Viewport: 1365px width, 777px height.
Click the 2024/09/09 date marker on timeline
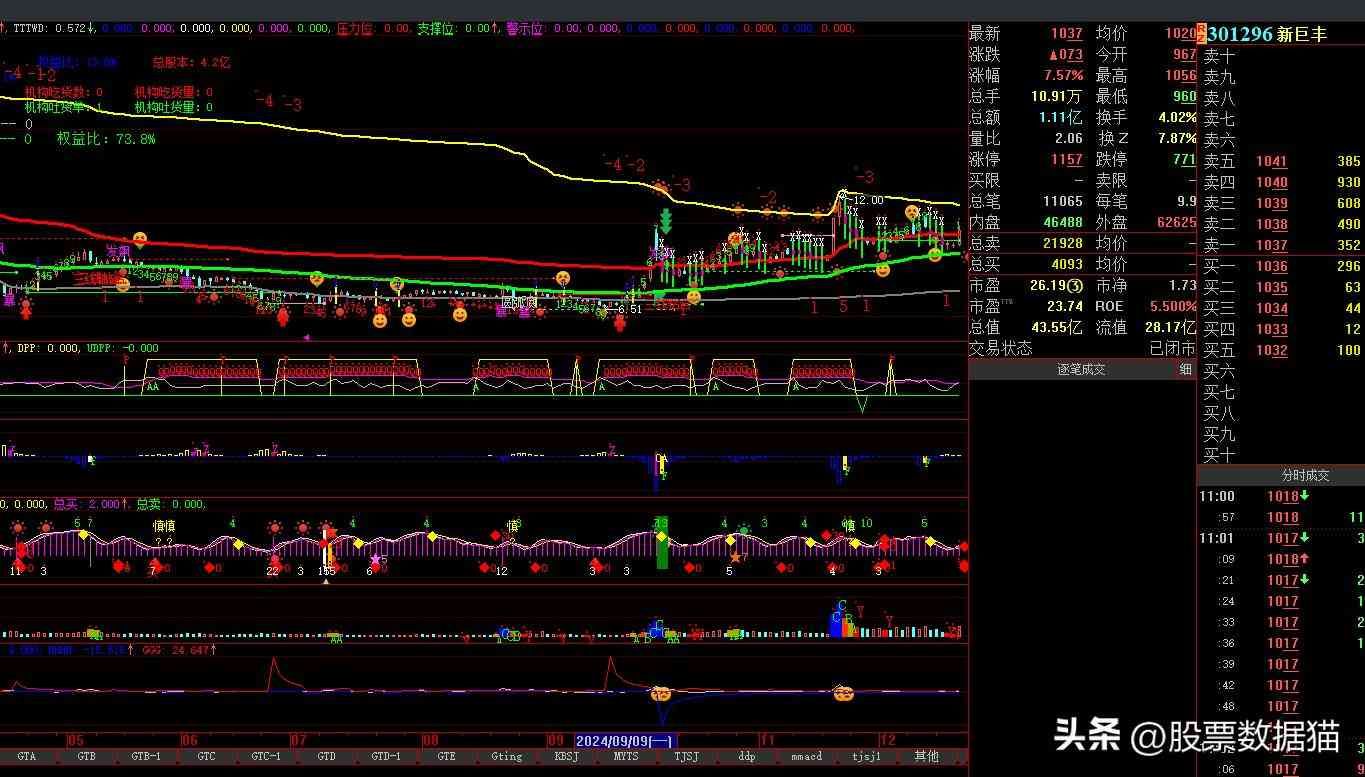(627, 741)
